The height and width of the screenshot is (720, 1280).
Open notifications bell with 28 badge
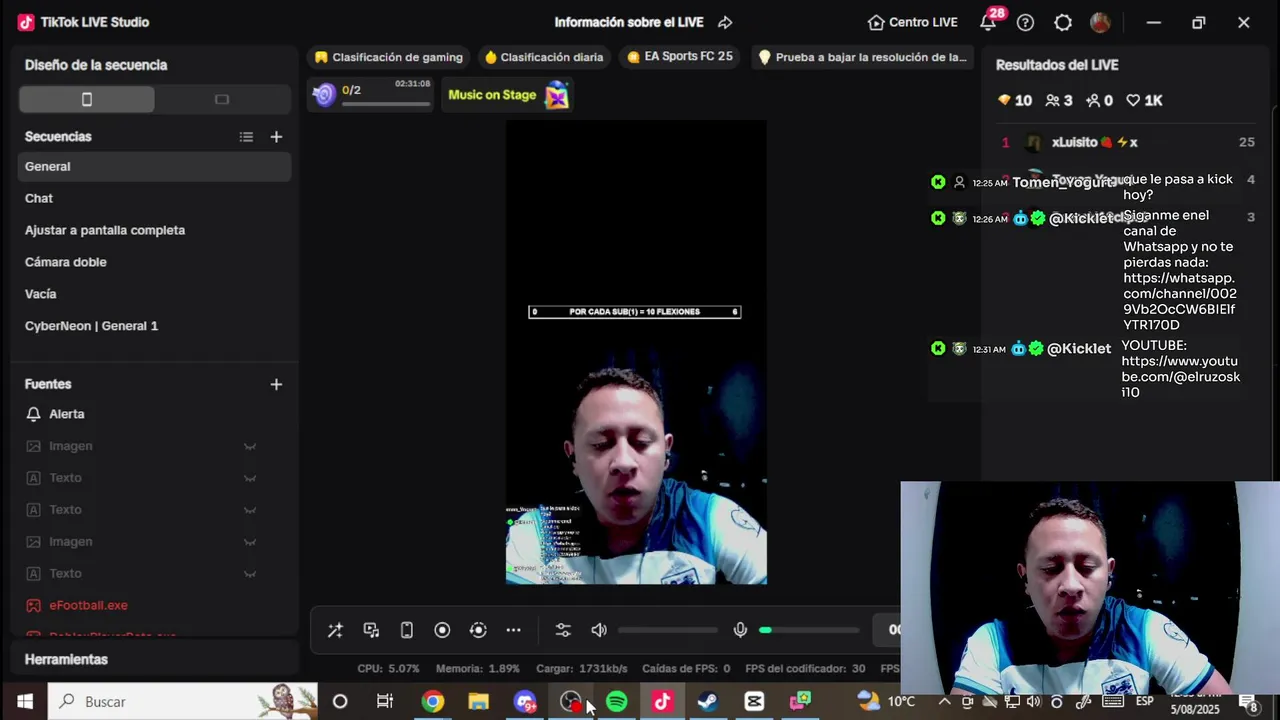pos(990,20)
